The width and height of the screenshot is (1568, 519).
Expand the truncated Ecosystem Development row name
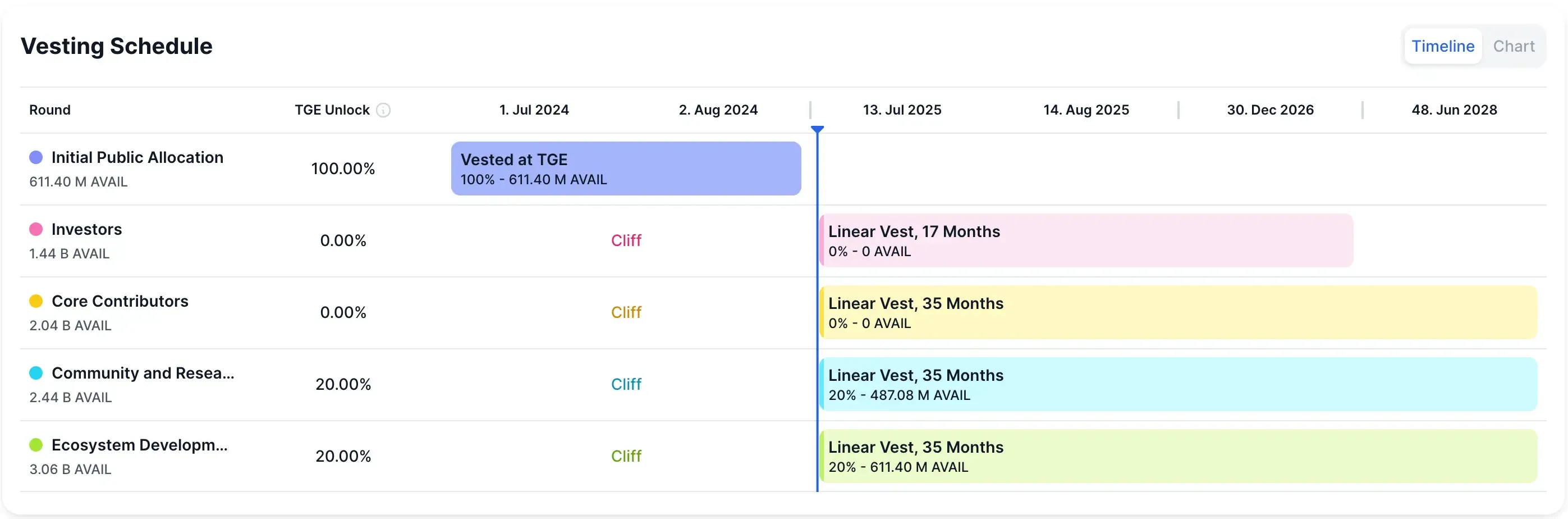[x=140, y=445]
